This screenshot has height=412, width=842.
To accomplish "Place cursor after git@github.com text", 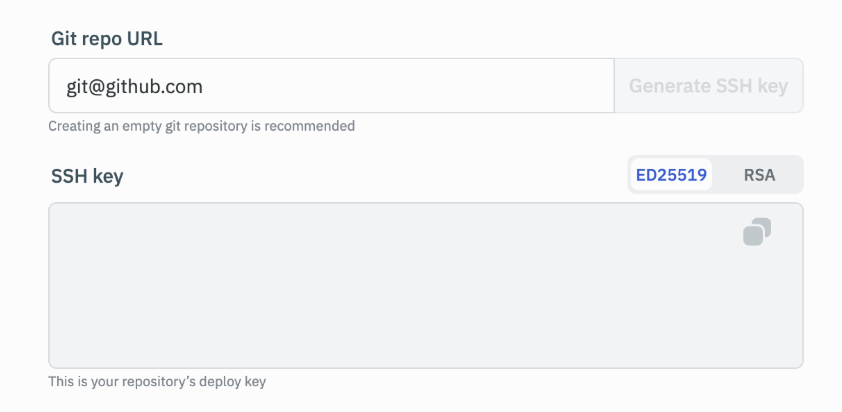I will tap(205, 86).
